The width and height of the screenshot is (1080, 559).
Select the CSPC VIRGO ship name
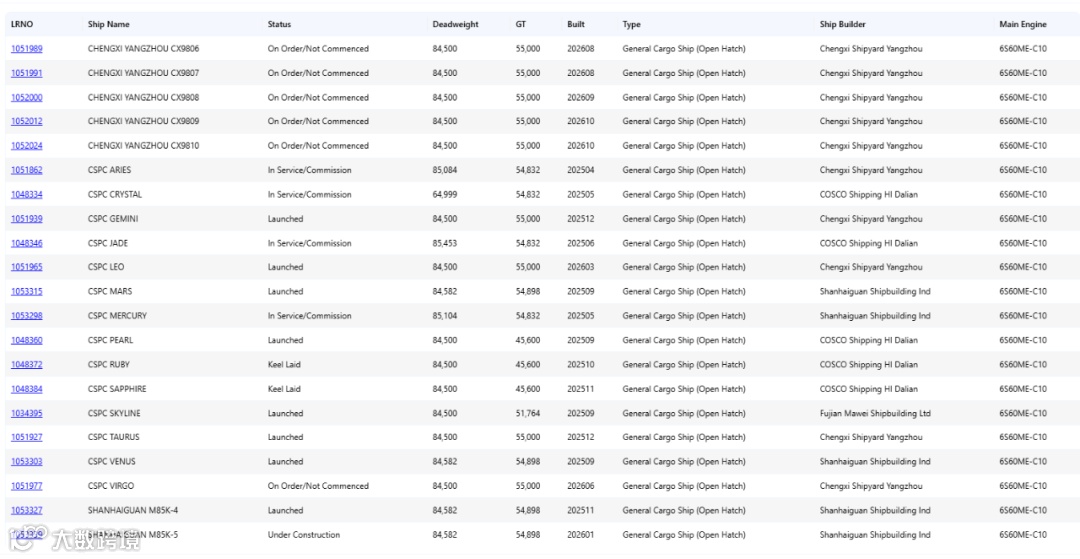coord(112,486)
